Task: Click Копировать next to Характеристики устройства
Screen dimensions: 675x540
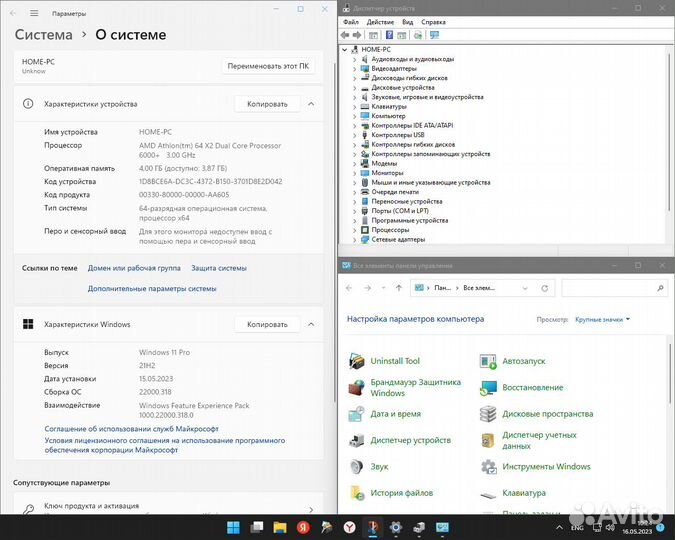Action: (267, 104)
